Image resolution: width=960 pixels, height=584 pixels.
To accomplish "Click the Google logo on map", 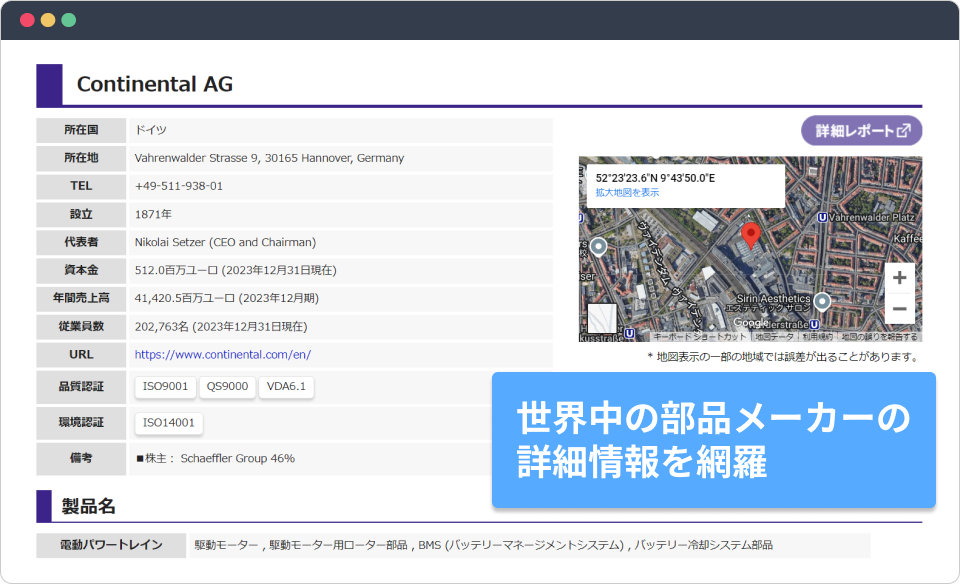I will (x=749, y=323).
